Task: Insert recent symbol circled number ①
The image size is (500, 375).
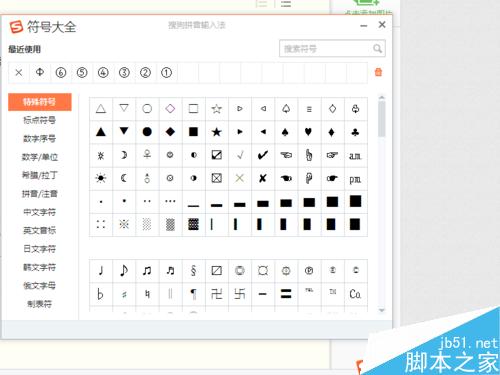Action: coord(166,72)
